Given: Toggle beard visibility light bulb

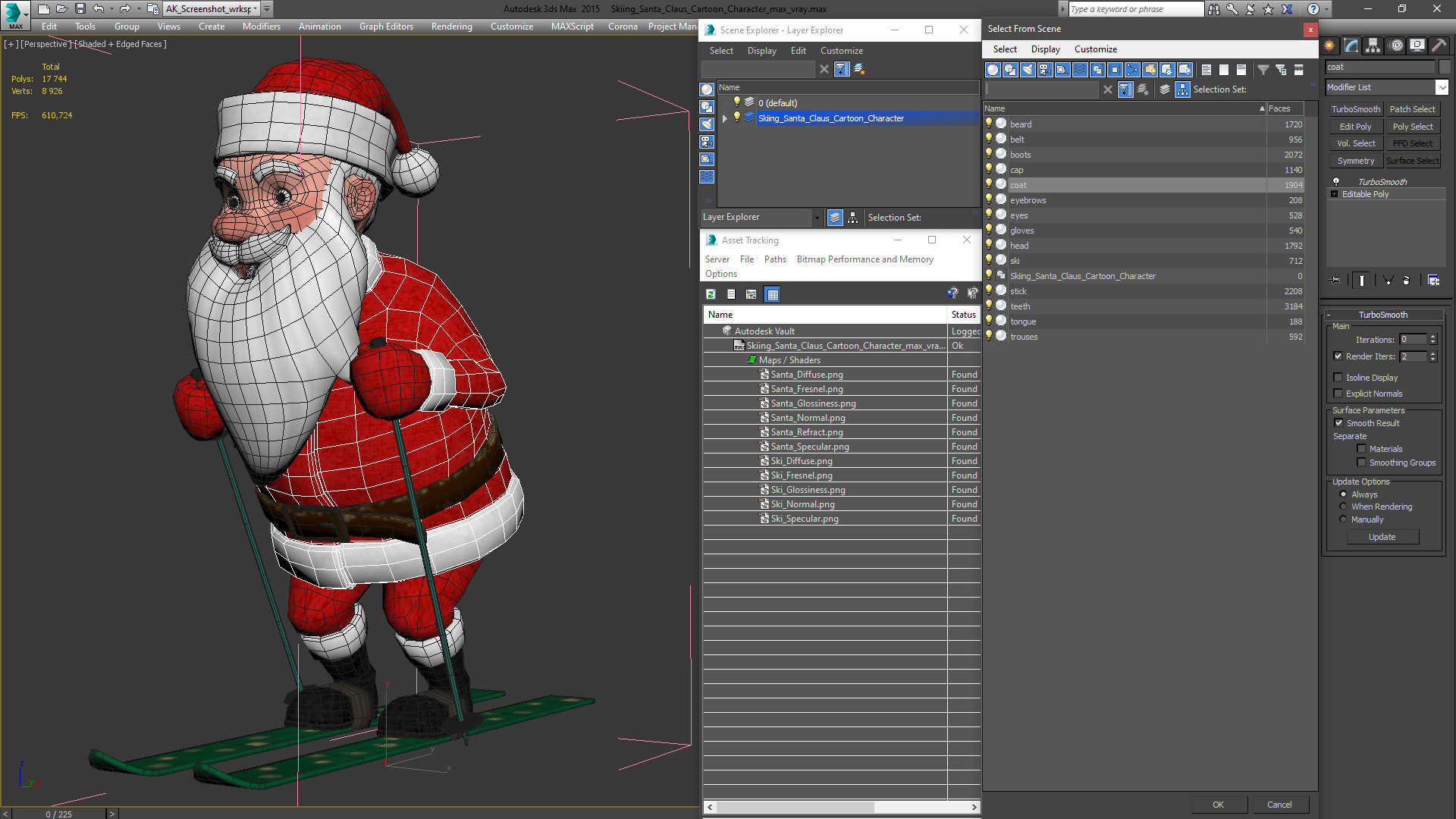Looking at the screenshot, I should click(989, 124).
